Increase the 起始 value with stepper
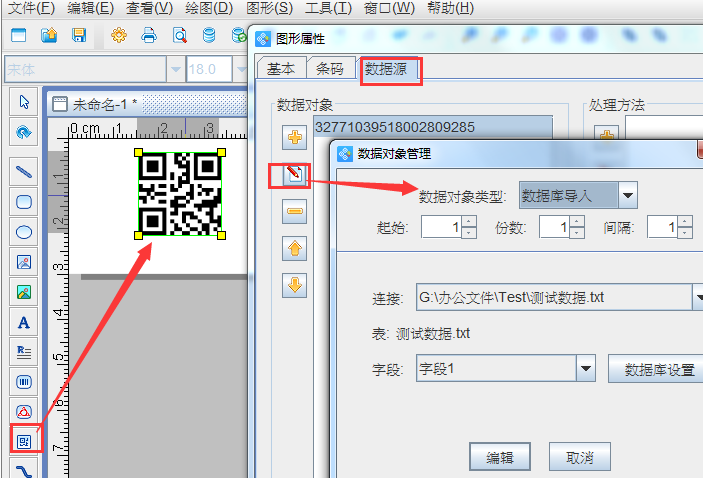The image size is (703, 478). click(x=469, y=222)
